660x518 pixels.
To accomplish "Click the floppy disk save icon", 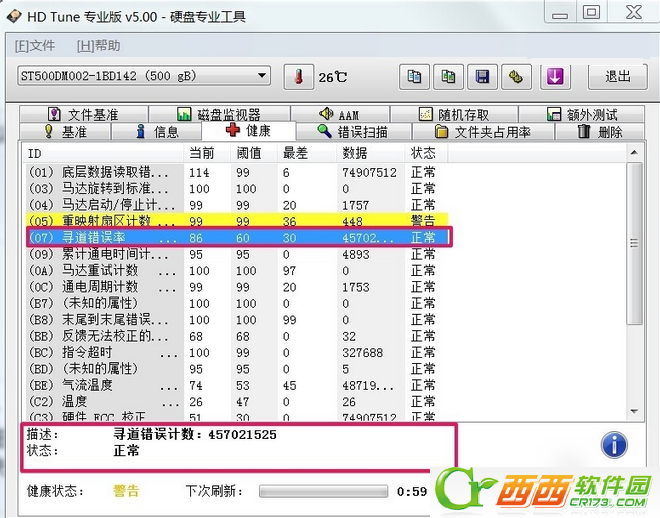I will [482, 77].
